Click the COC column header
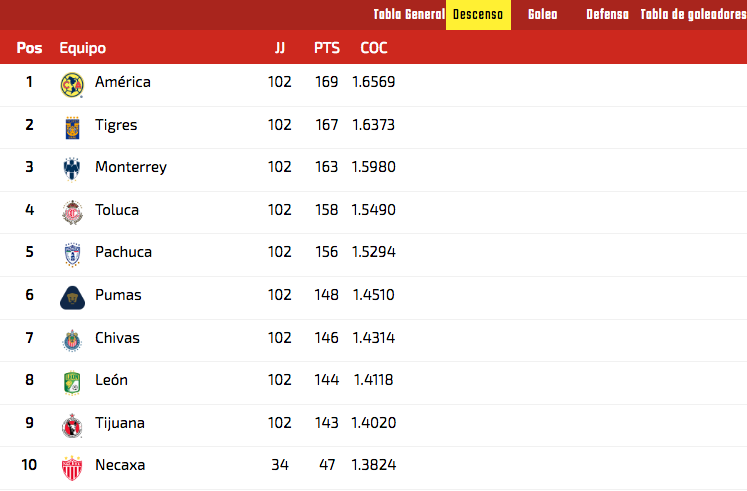The width and height of the screenshot is (747, 491). point(374,48)
